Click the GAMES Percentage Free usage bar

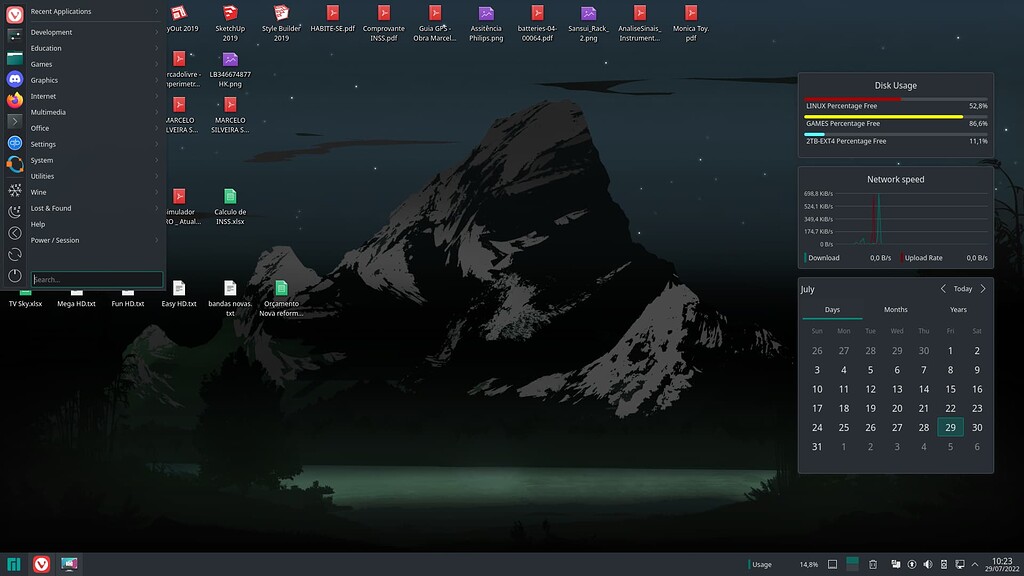pos(895,120)
